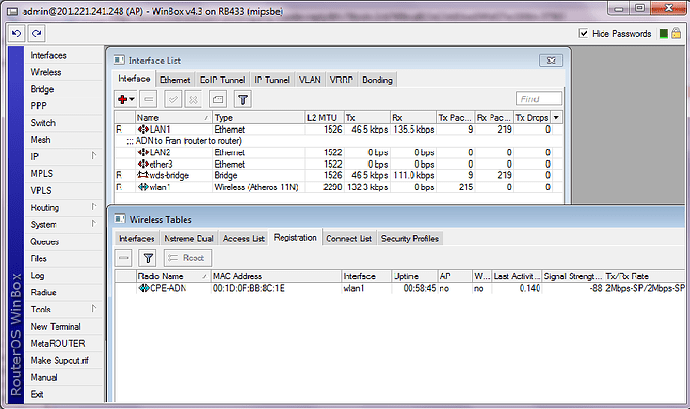Click the padlock icon at top right
Screen dimensions: 690x409
[x=676, y=33]
